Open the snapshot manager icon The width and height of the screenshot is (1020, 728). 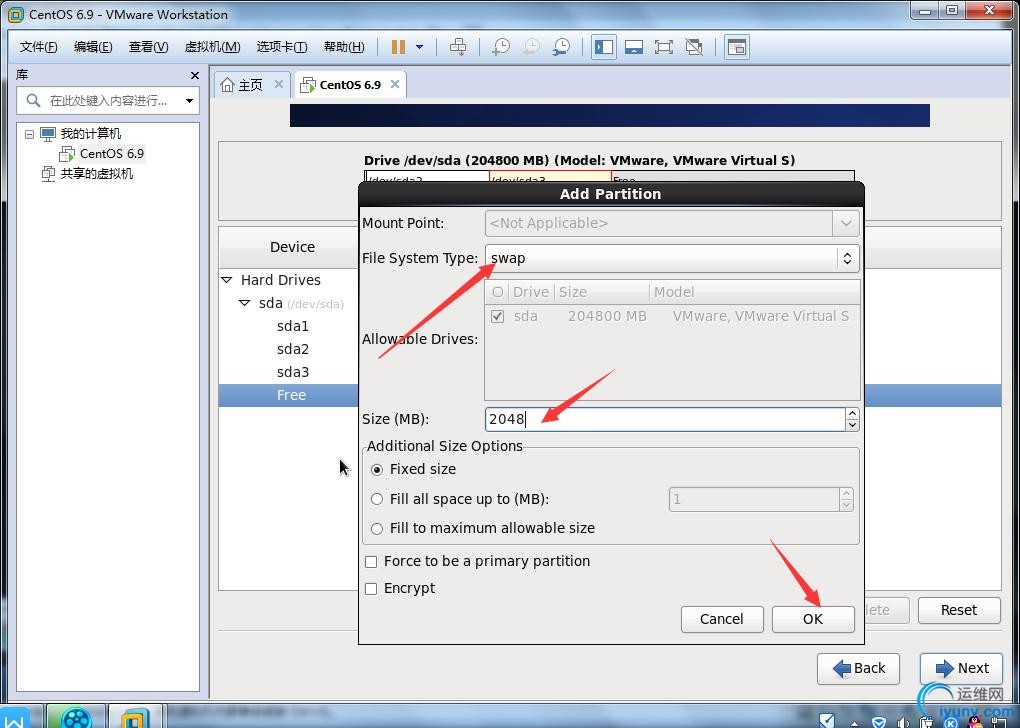[561, 47]
